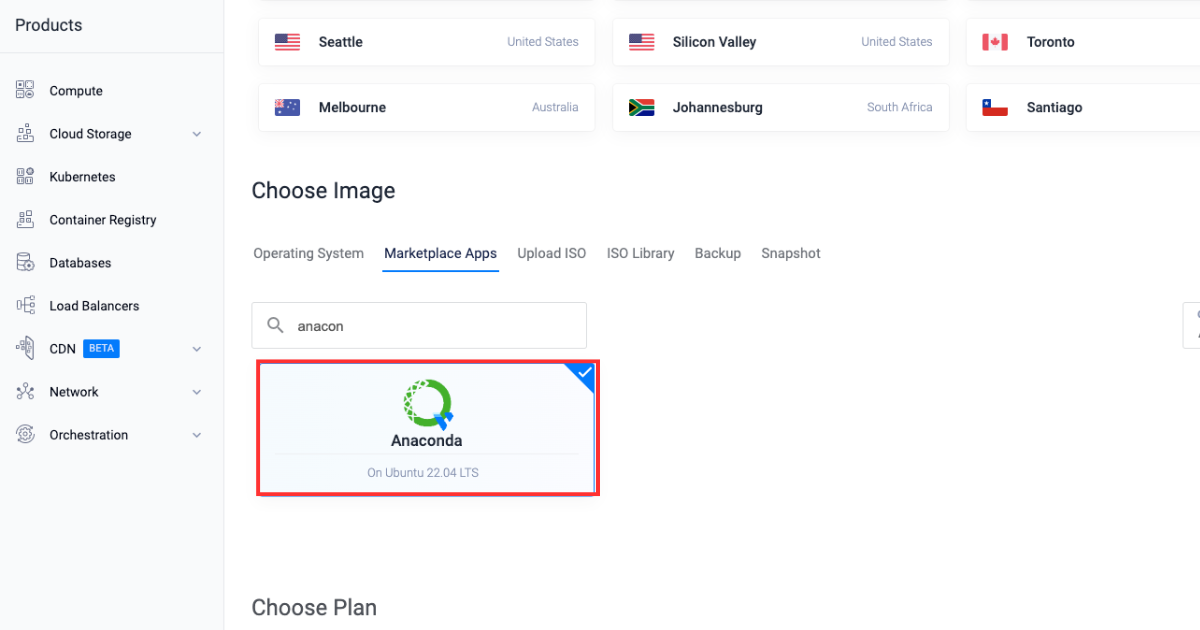Click the Choose Image heading
1200x630 pixels.
[323, 191]
